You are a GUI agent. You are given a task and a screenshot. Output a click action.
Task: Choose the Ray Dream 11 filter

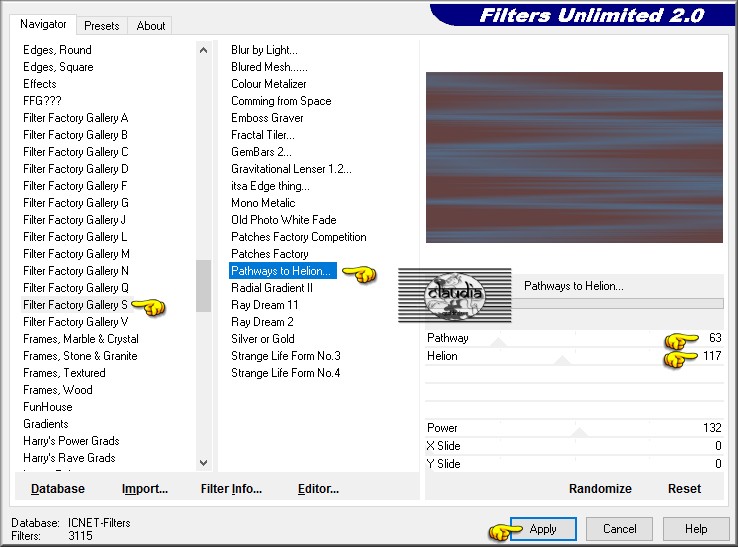tap(265, 305)
